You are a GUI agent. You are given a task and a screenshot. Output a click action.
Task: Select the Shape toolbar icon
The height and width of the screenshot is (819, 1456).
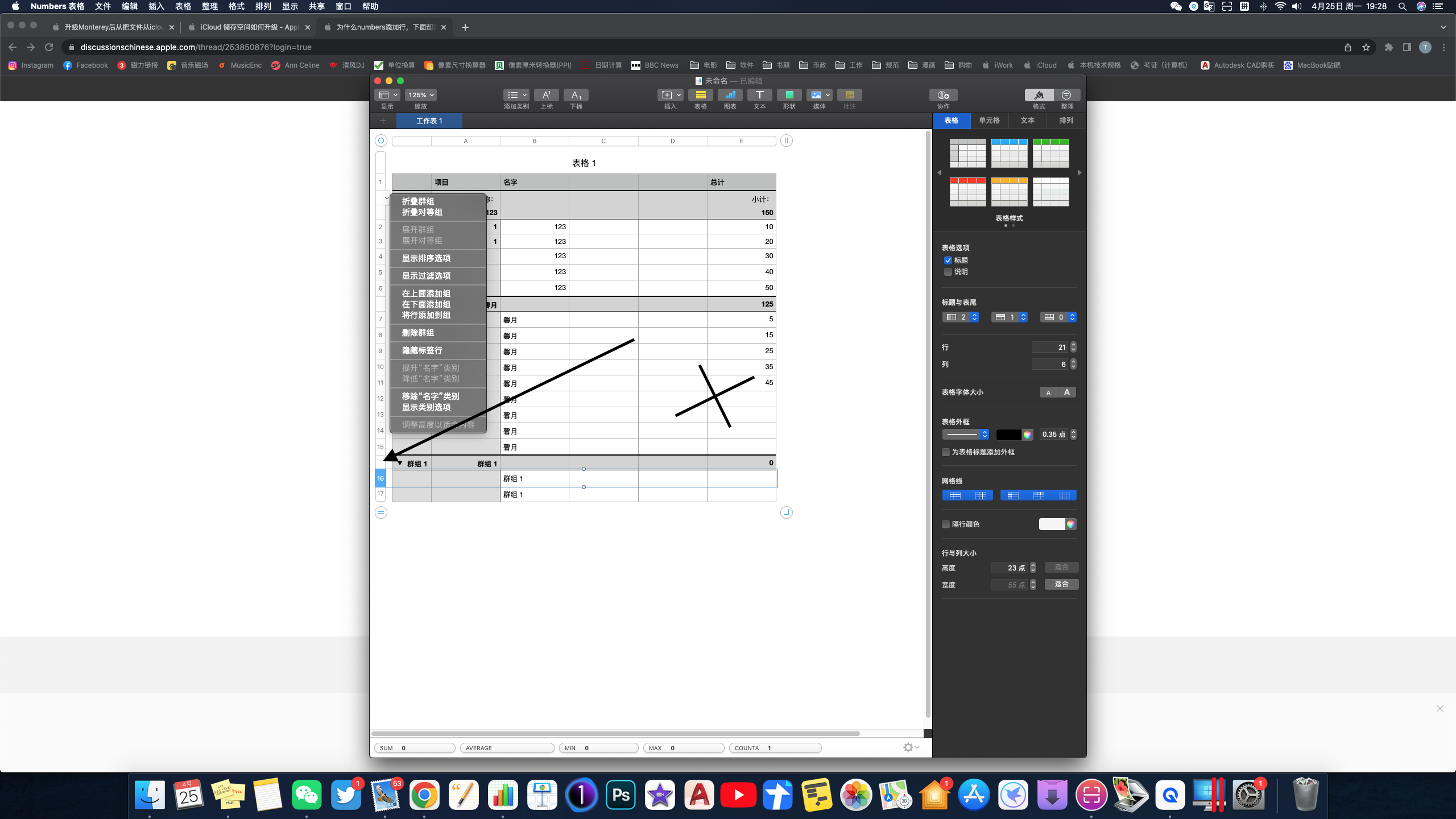coord(789,95)
